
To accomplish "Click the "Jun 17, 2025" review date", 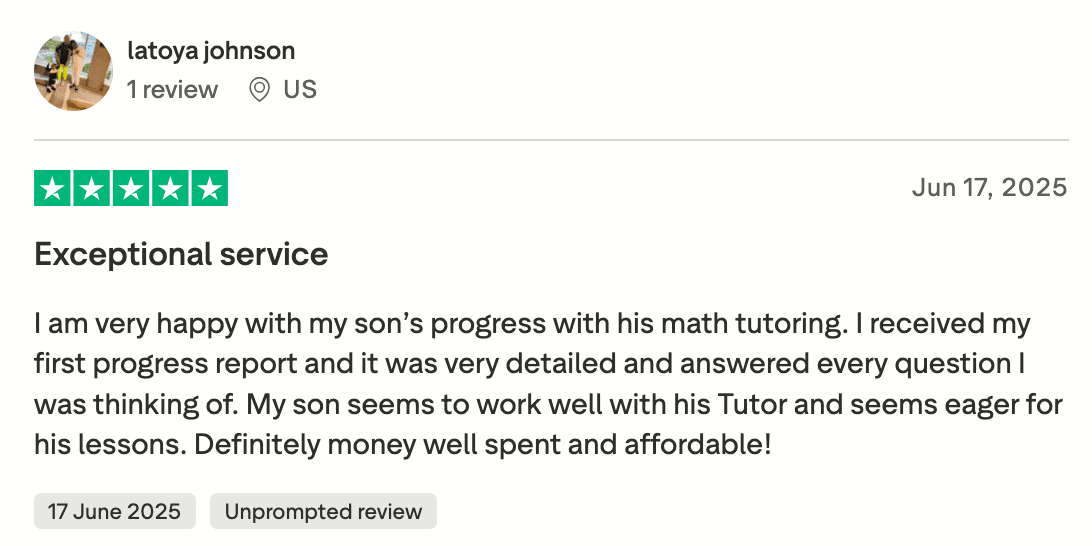I will pyautogui.click(x=989, y=188).
